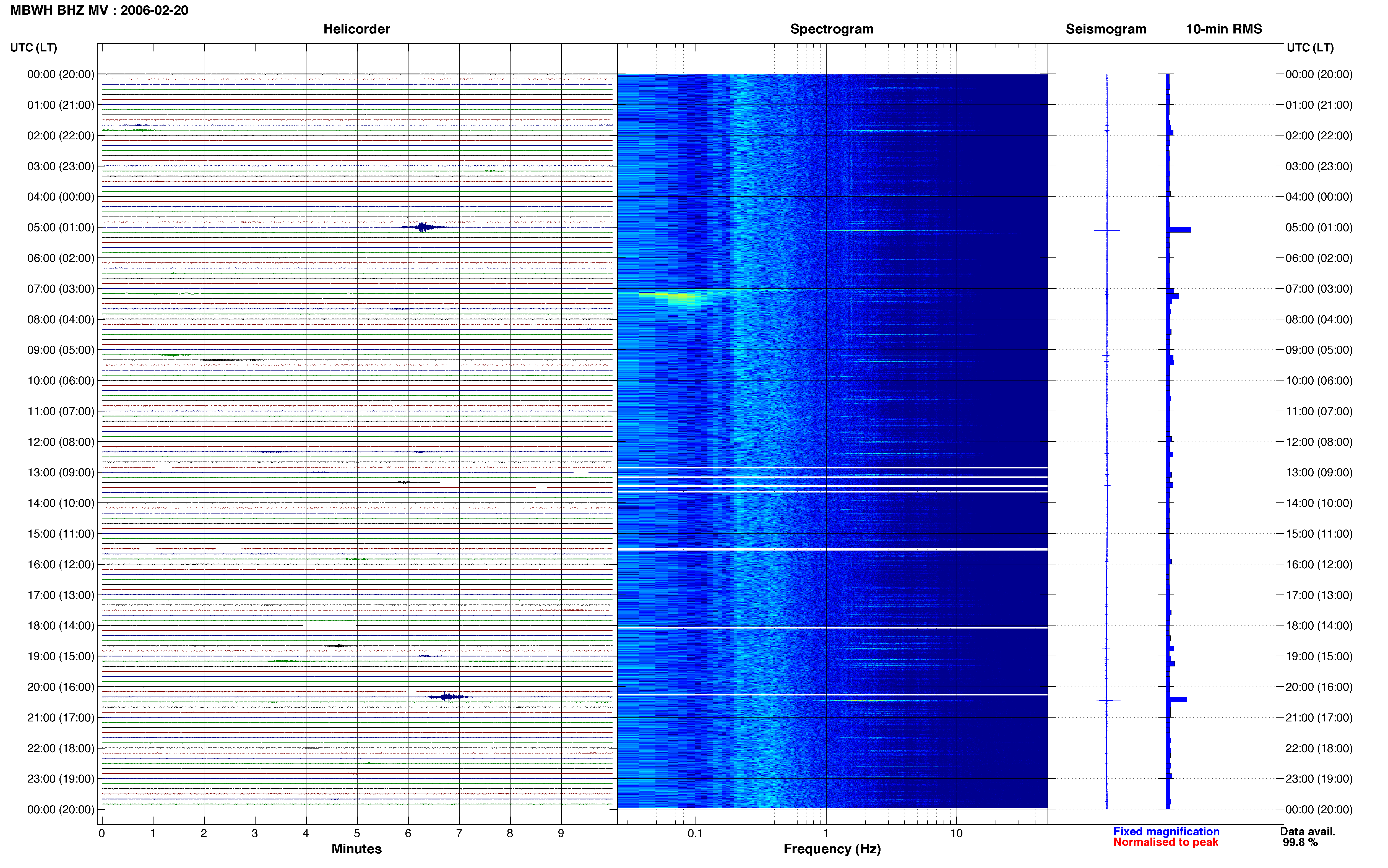The height and width of the screenshot is (868, 1388).
Task: Select the 'Helicorder' panel heading
Action: tap(356, 29)
